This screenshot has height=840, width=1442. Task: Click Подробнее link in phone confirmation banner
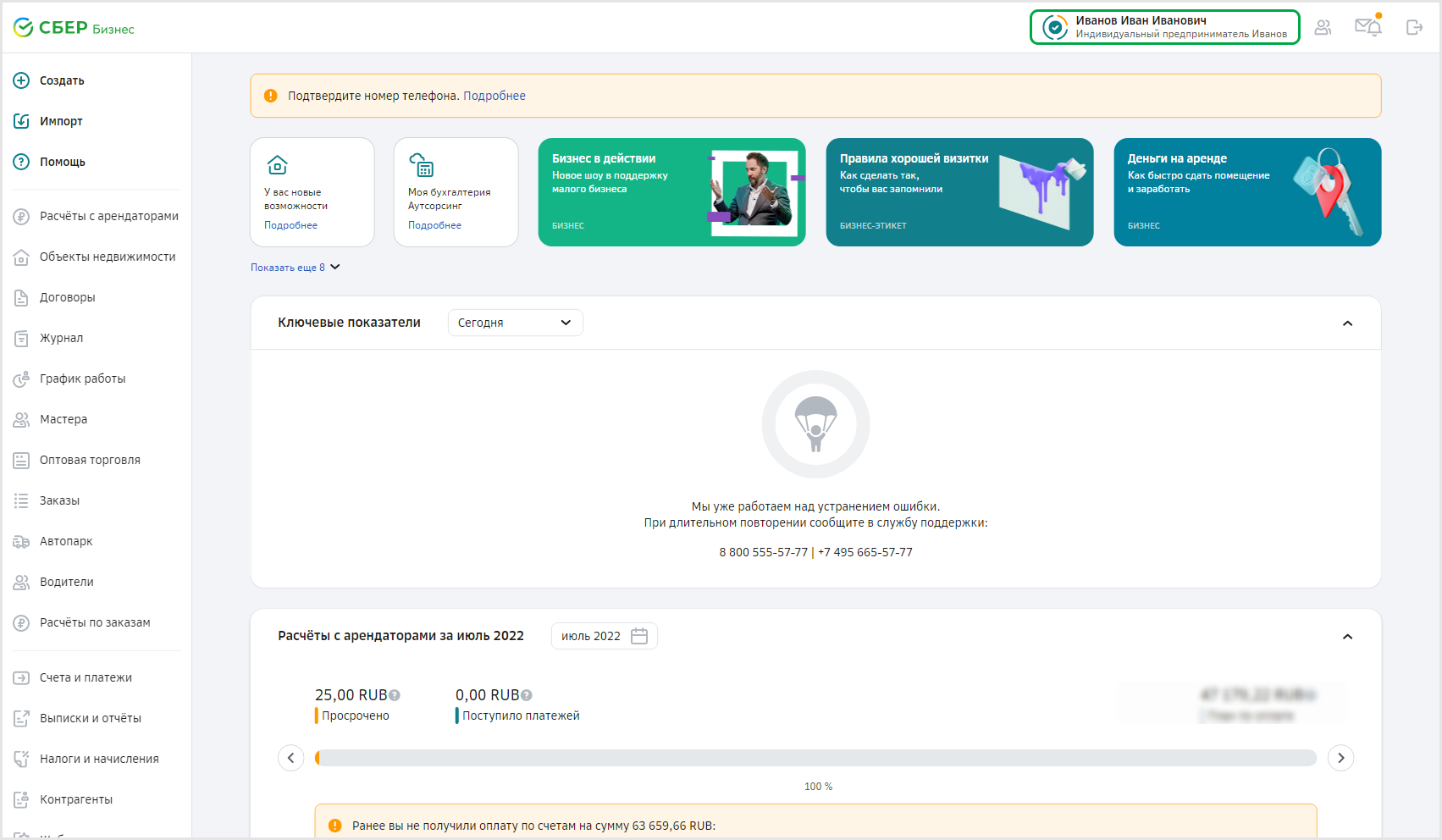coord(494,96)
